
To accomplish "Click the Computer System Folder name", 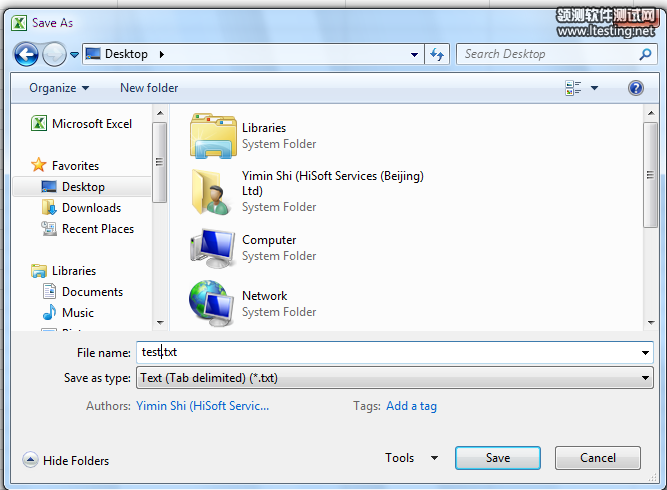I will [269, 240].
